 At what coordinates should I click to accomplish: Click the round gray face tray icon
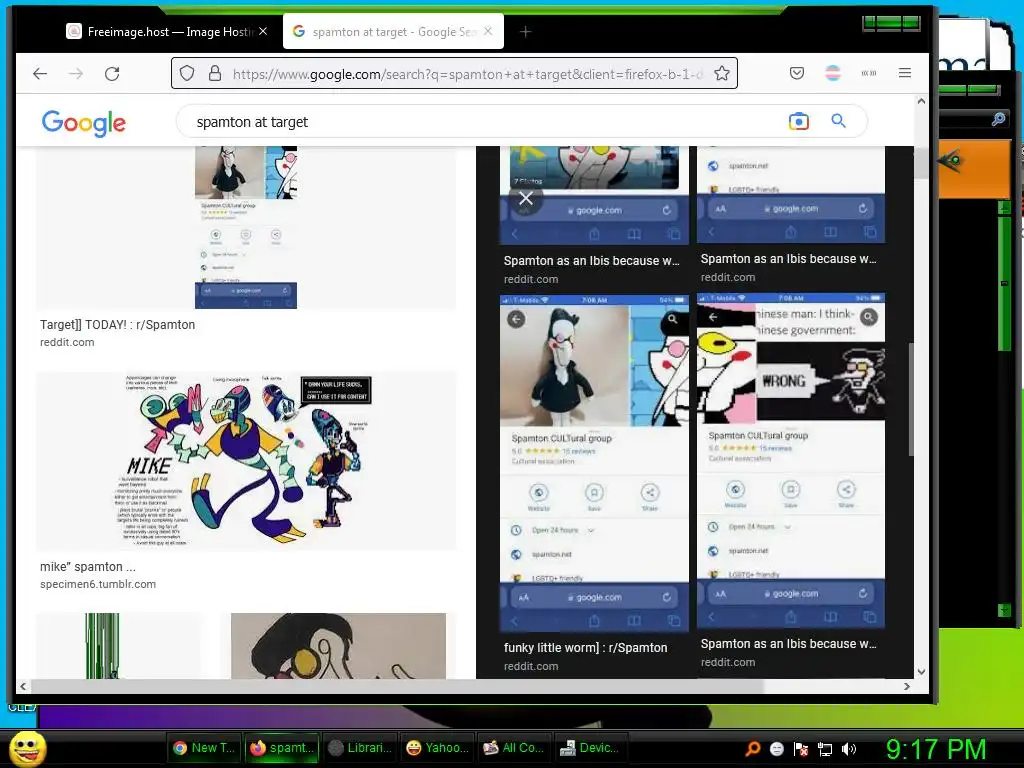click(776, 749)
